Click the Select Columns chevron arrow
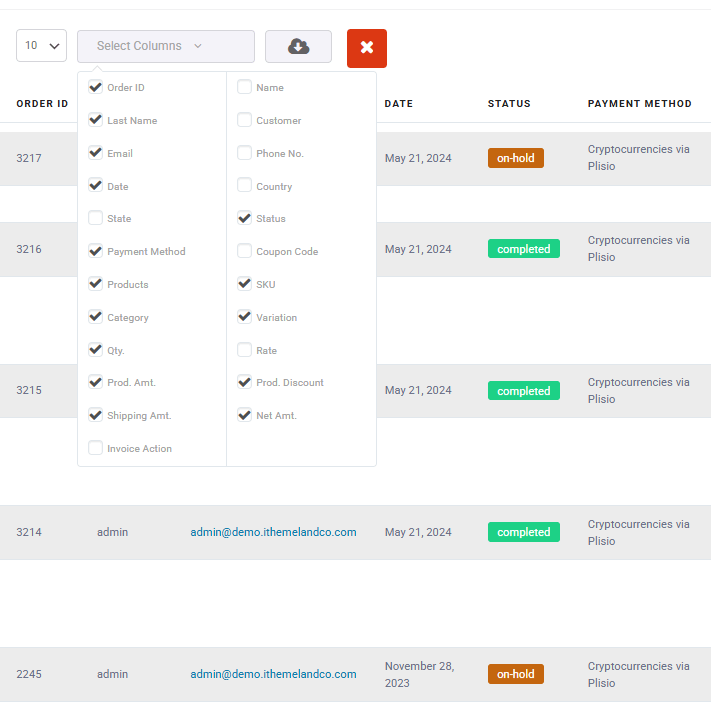This screenshot has width=711, height=705. point(198,46)
